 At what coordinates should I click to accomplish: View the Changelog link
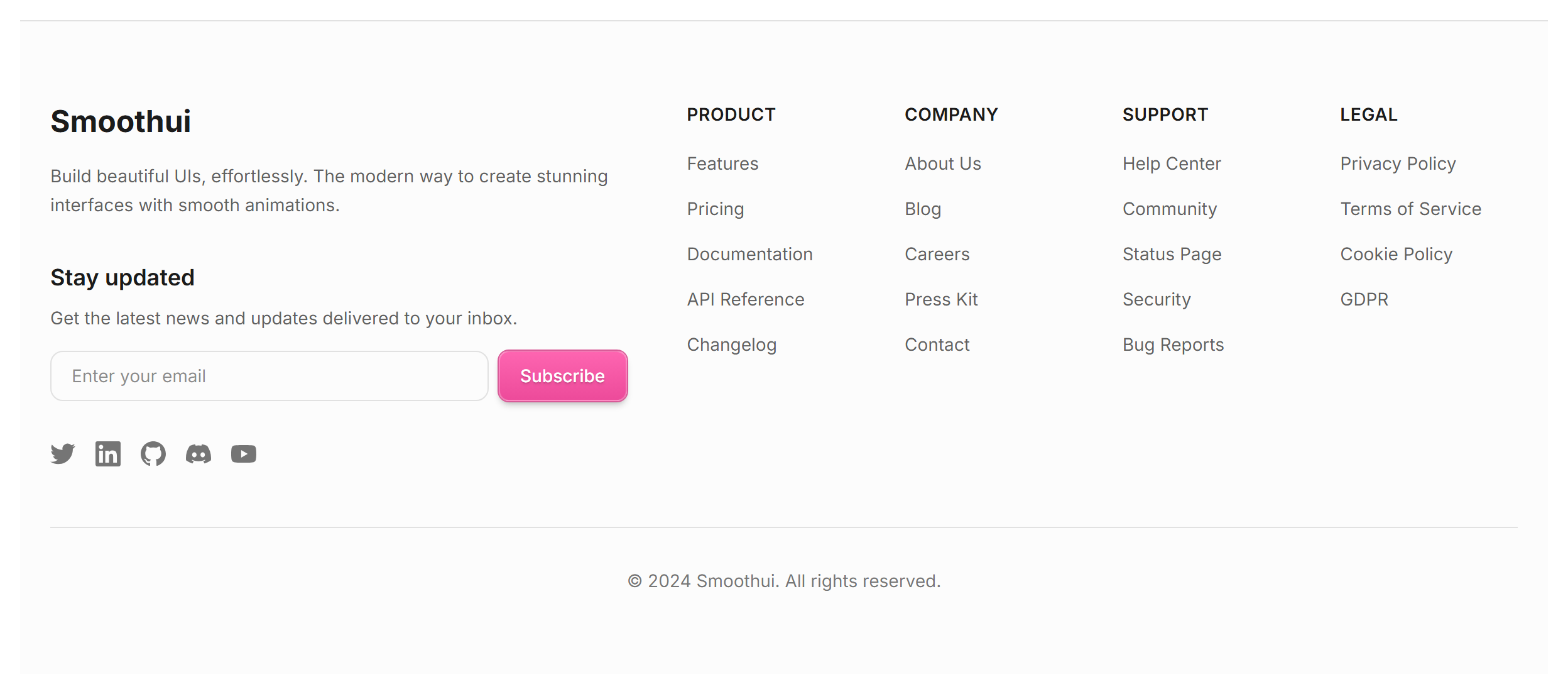732,344
